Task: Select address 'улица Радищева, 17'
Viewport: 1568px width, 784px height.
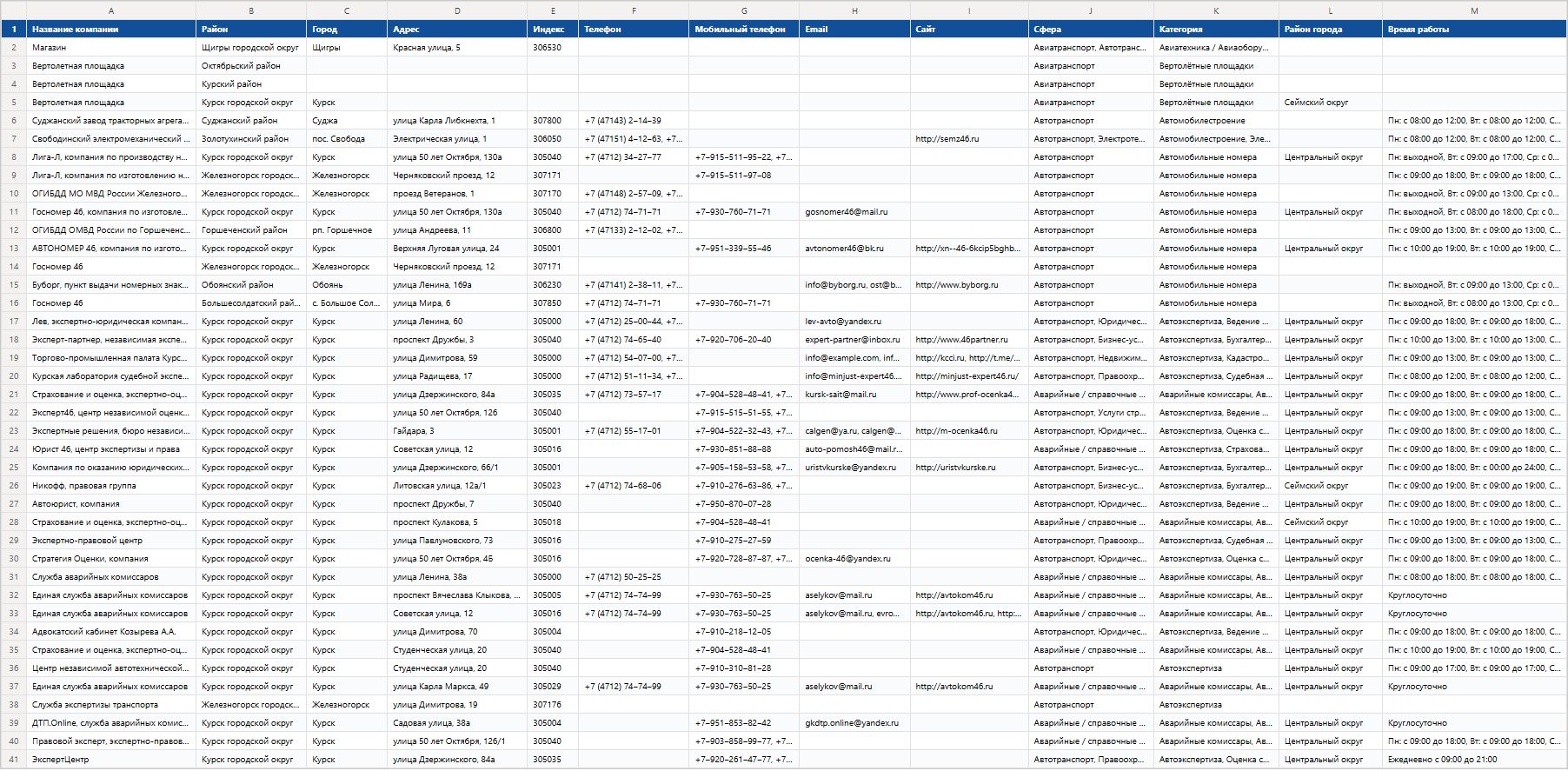Action: [457, 376]
